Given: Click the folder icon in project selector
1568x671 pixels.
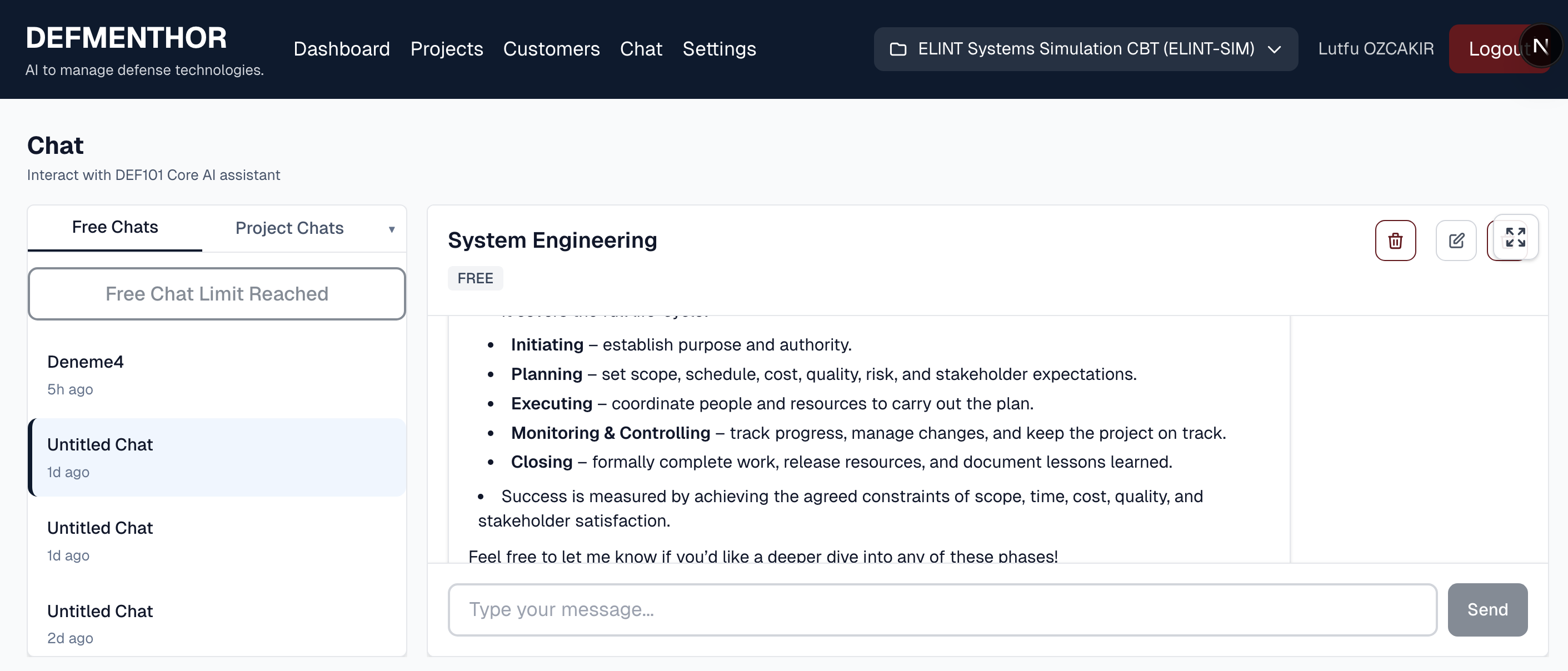Looking at the screenshot, I should pos(898,49).
